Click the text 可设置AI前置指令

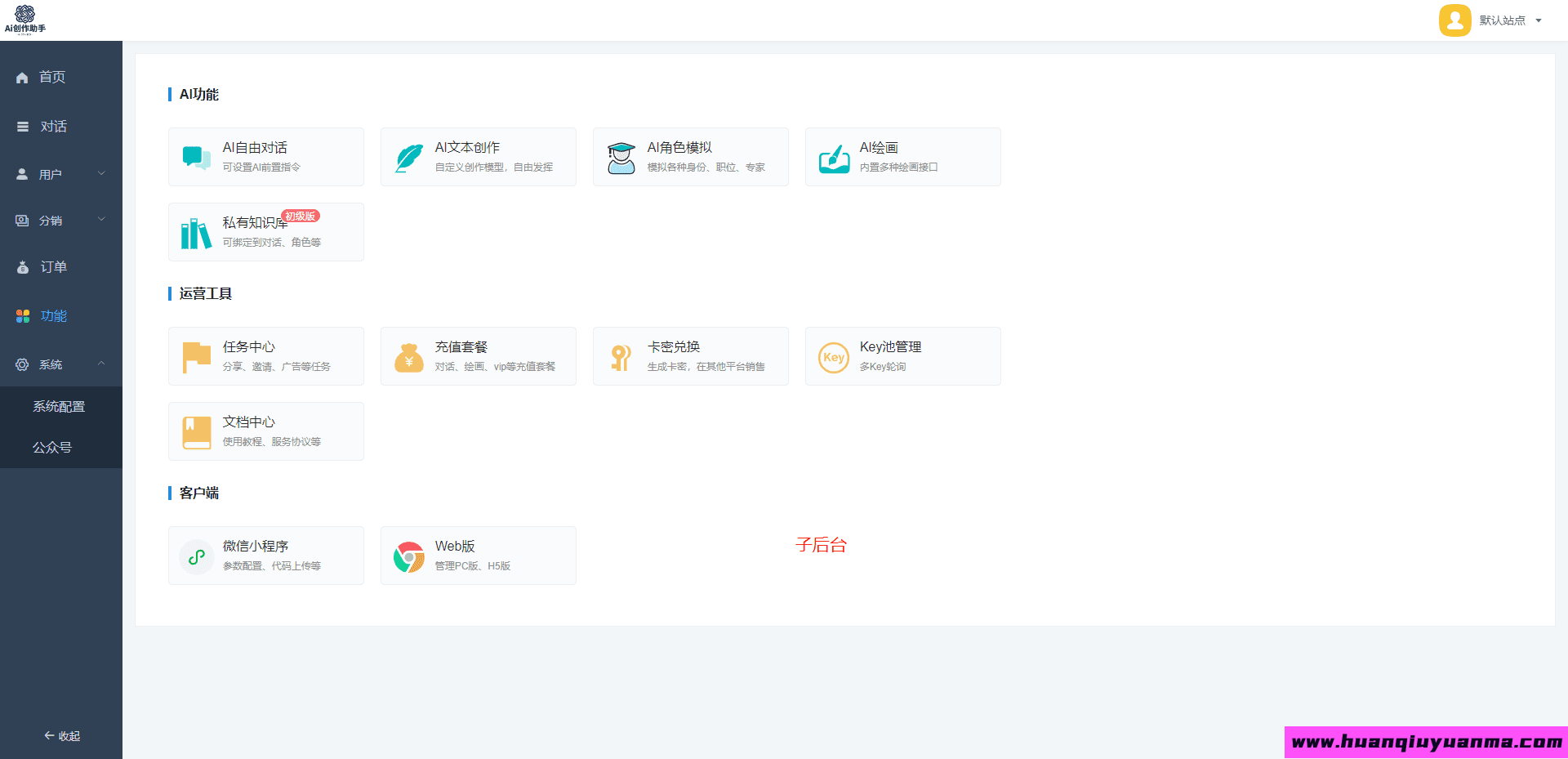point(261,167)
